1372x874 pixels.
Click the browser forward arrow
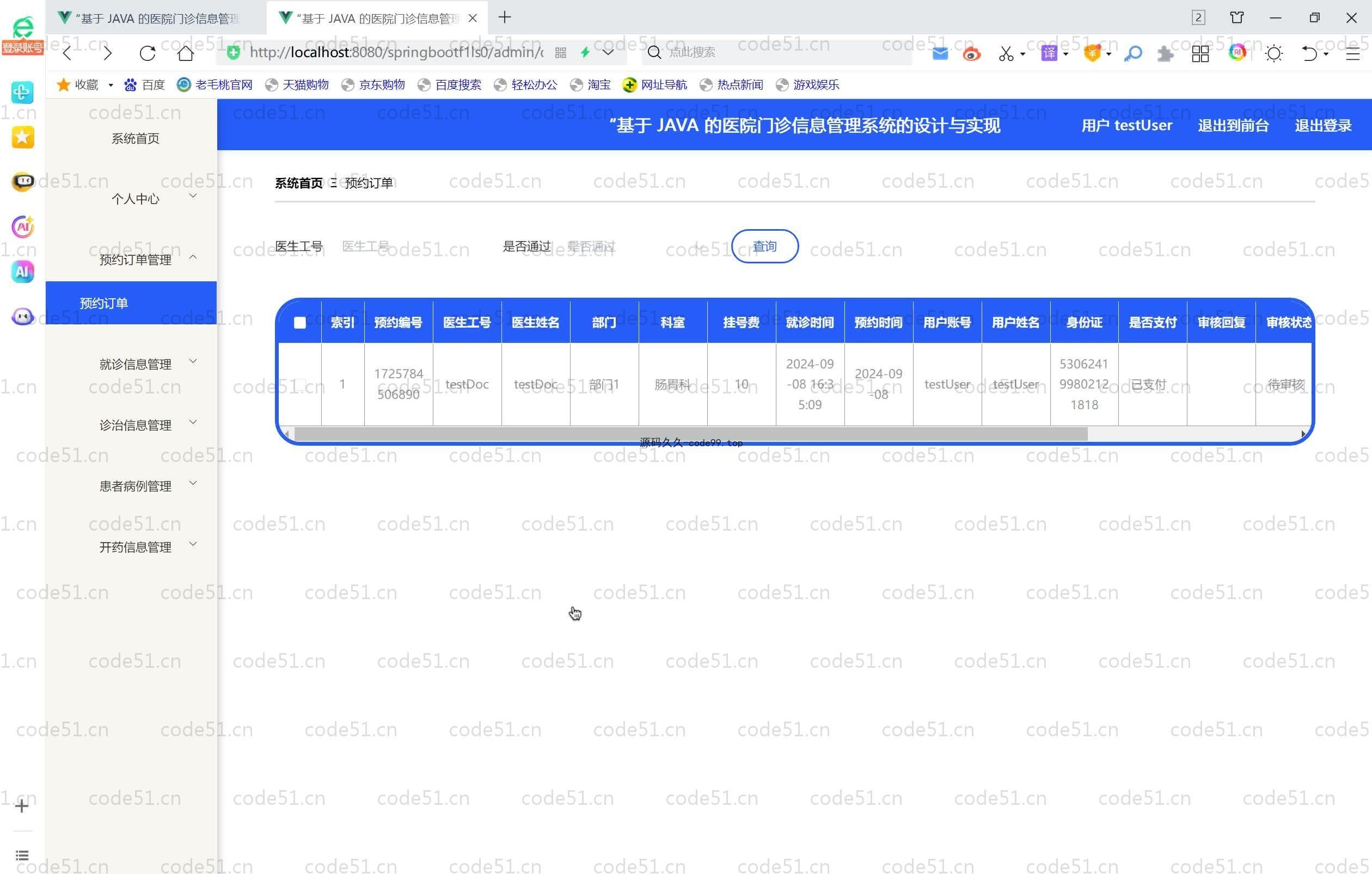tap(108, 53)
